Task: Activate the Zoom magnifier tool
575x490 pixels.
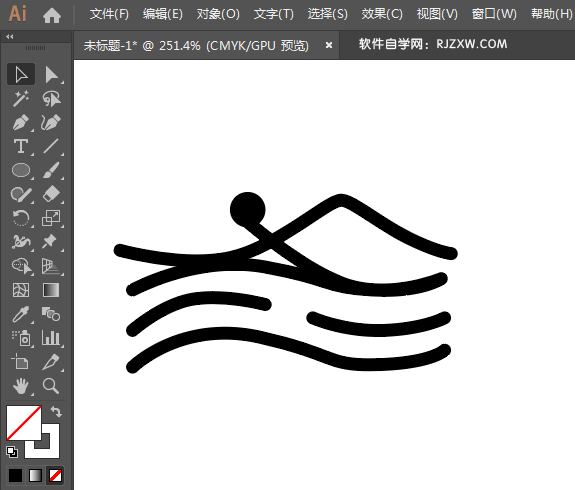Action: 51,386
